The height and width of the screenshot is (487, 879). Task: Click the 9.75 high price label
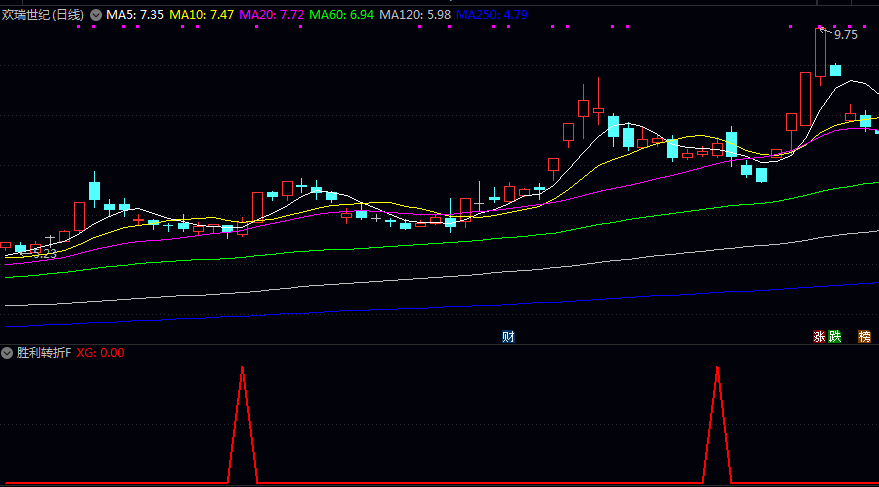point(845,35)
